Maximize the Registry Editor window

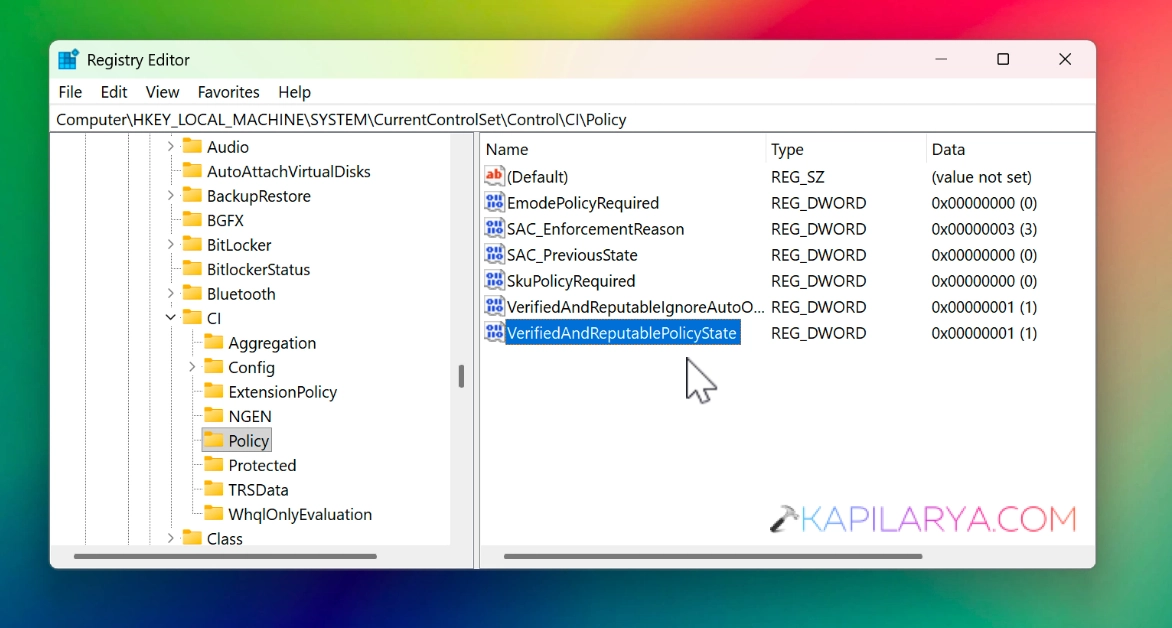point(1003,59)
